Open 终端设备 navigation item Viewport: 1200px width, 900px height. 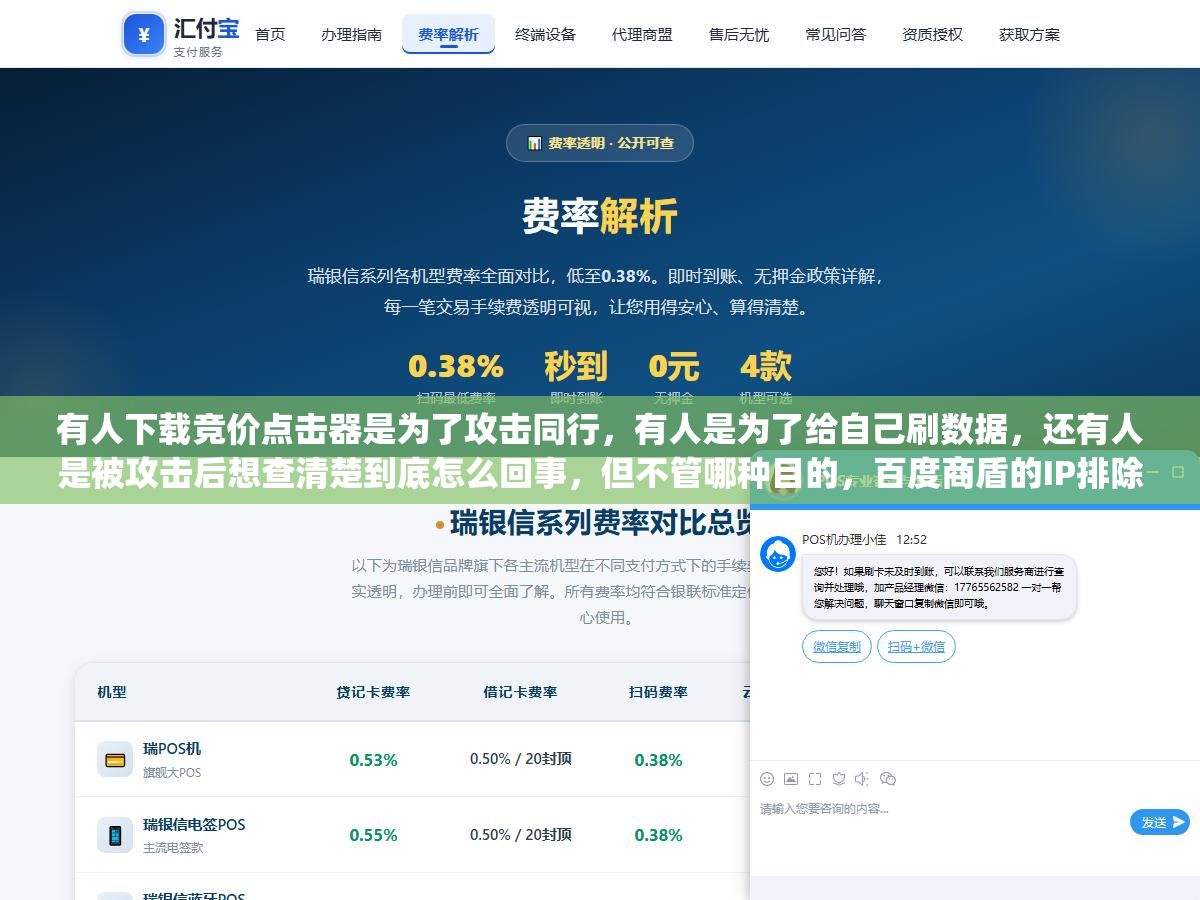click(x=545, y=34)
